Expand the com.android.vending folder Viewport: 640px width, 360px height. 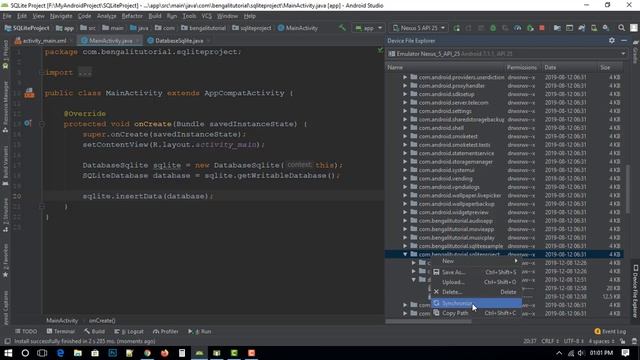pos(405,178)
